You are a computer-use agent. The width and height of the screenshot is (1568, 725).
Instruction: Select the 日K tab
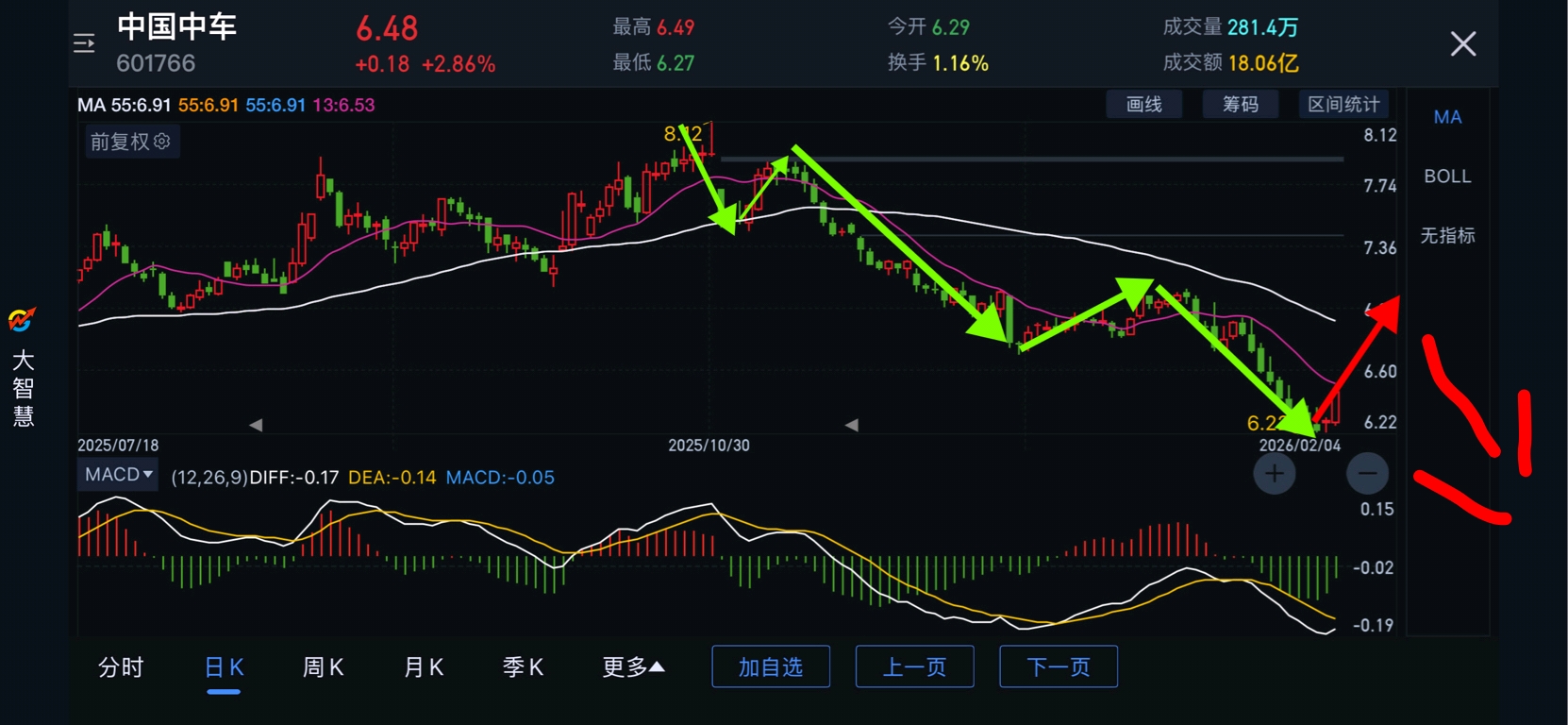pyautogui.click(x=224, y=667)
